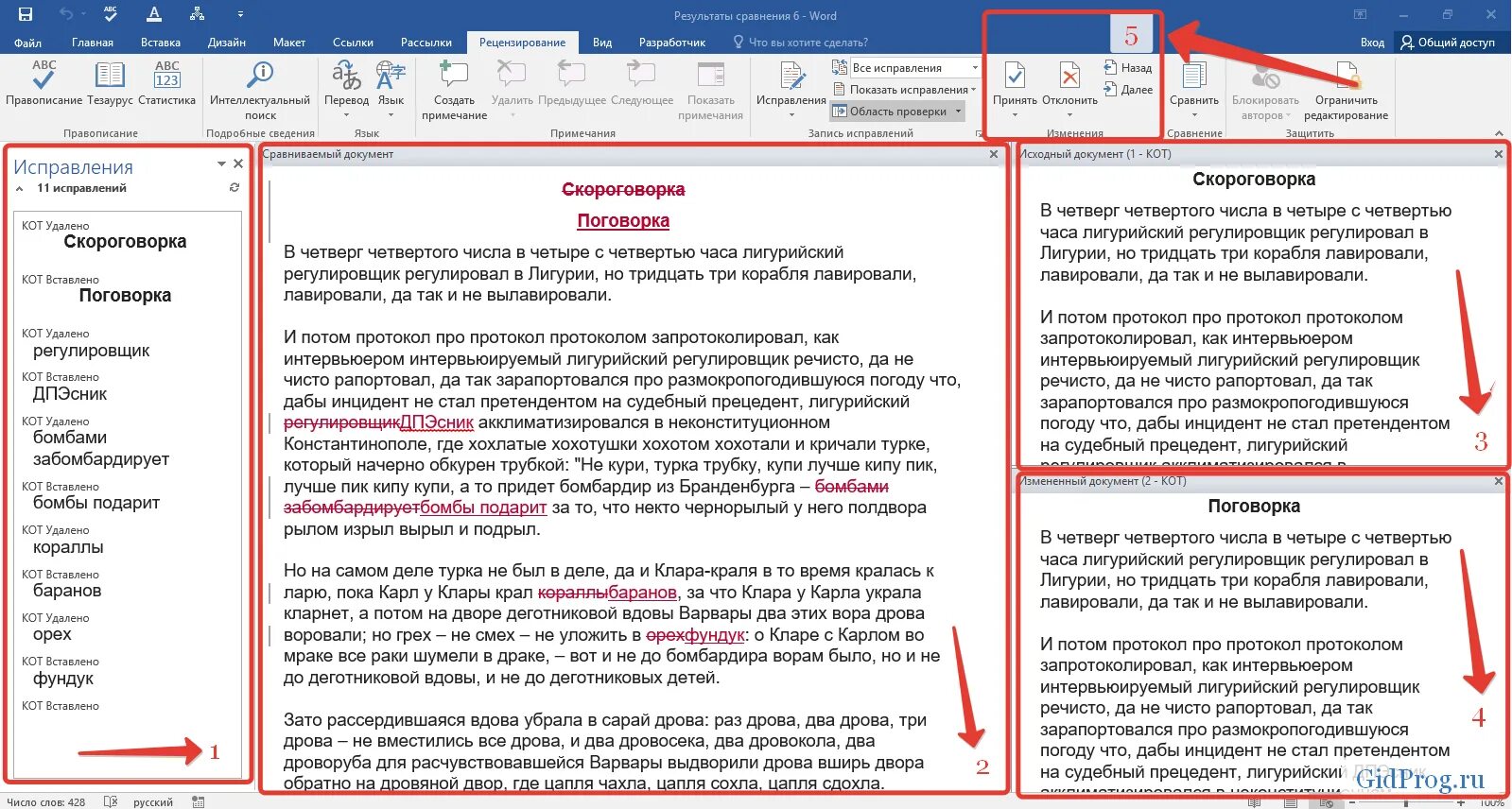The height and width of the screenshot is (809, 1512).
Task: Open the Исправления pane options arrow
Action: 221,164
